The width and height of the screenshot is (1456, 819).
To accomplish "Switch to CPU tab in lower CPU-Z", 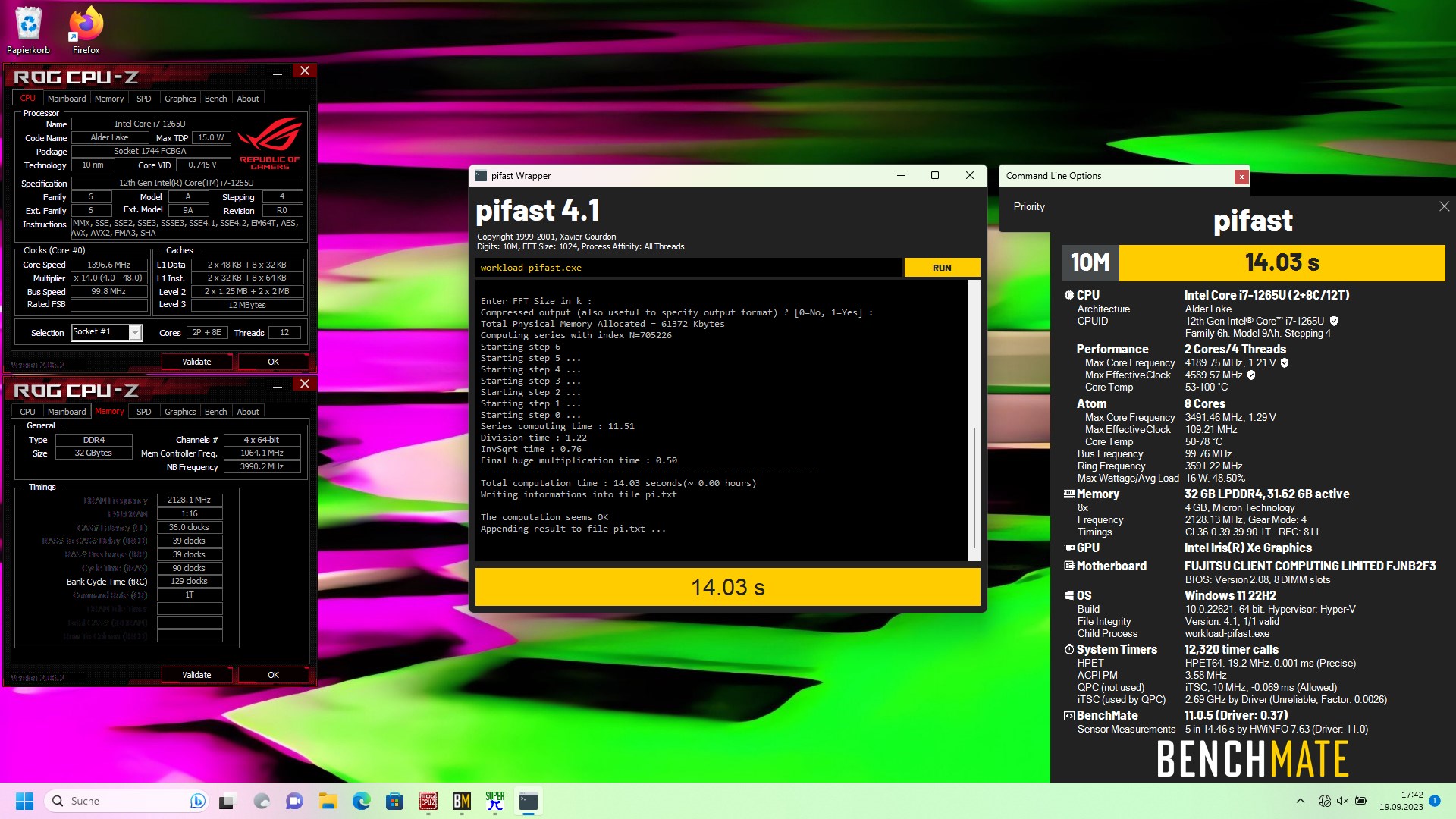I will (x=28, y=412).
